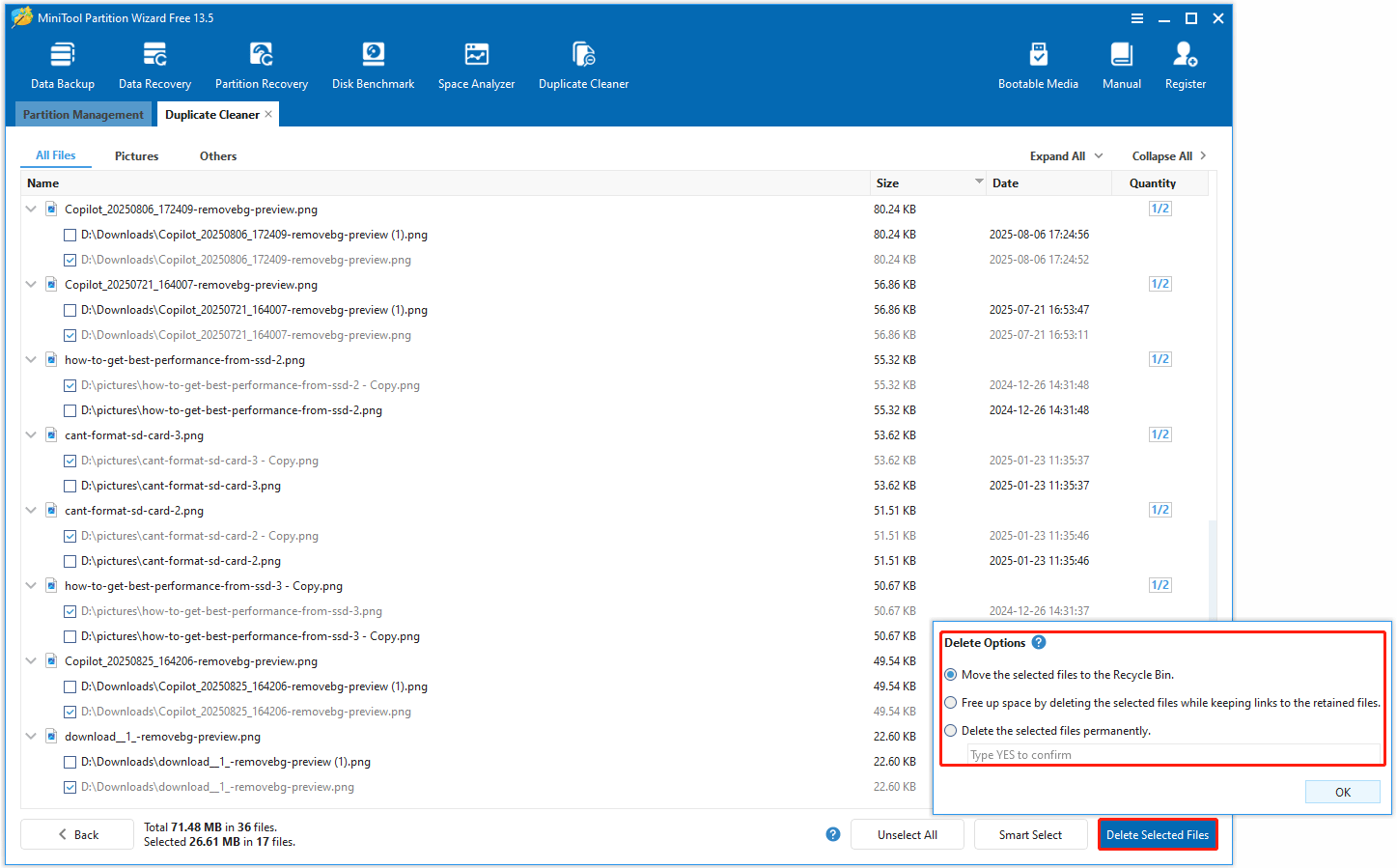
Task: Collapse the Copilot_20250721_164007 group
Action: coord(30,284)
